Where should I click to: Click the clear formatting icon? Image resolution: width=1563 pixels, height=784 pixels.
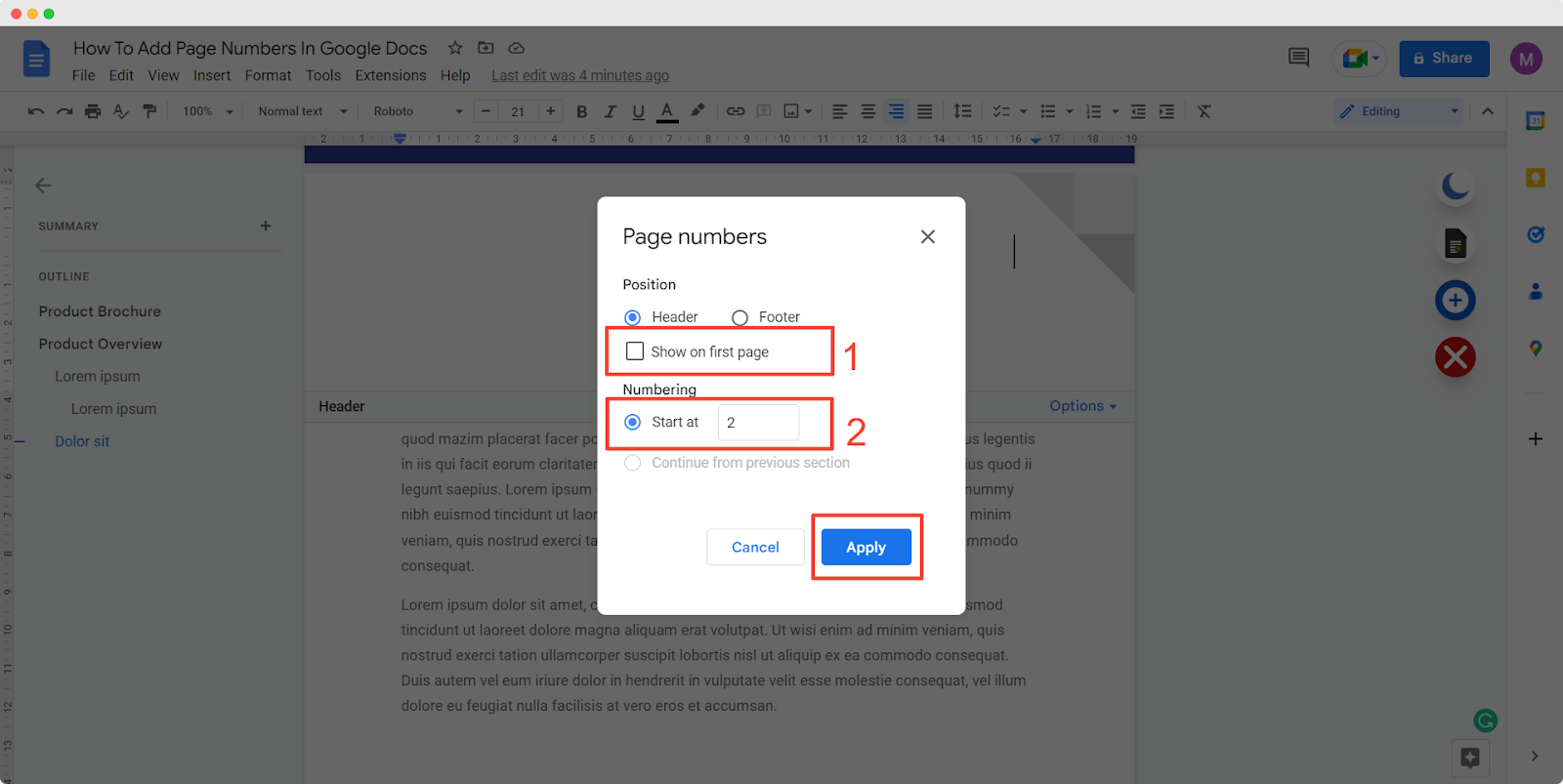[1204, 111]
